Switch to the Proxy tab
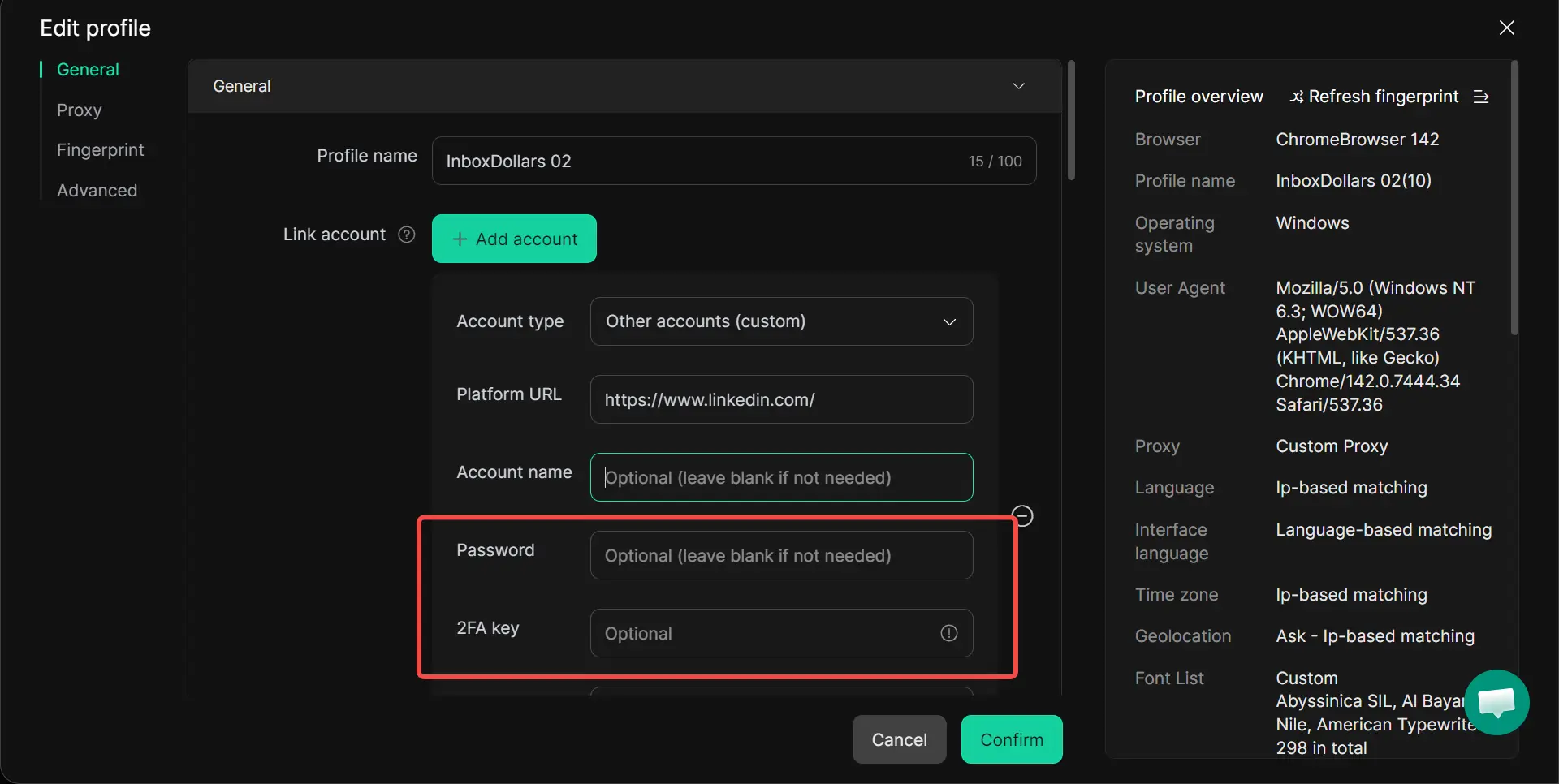This screenshot has height=784, width=1559. click(x=79, y=110)
